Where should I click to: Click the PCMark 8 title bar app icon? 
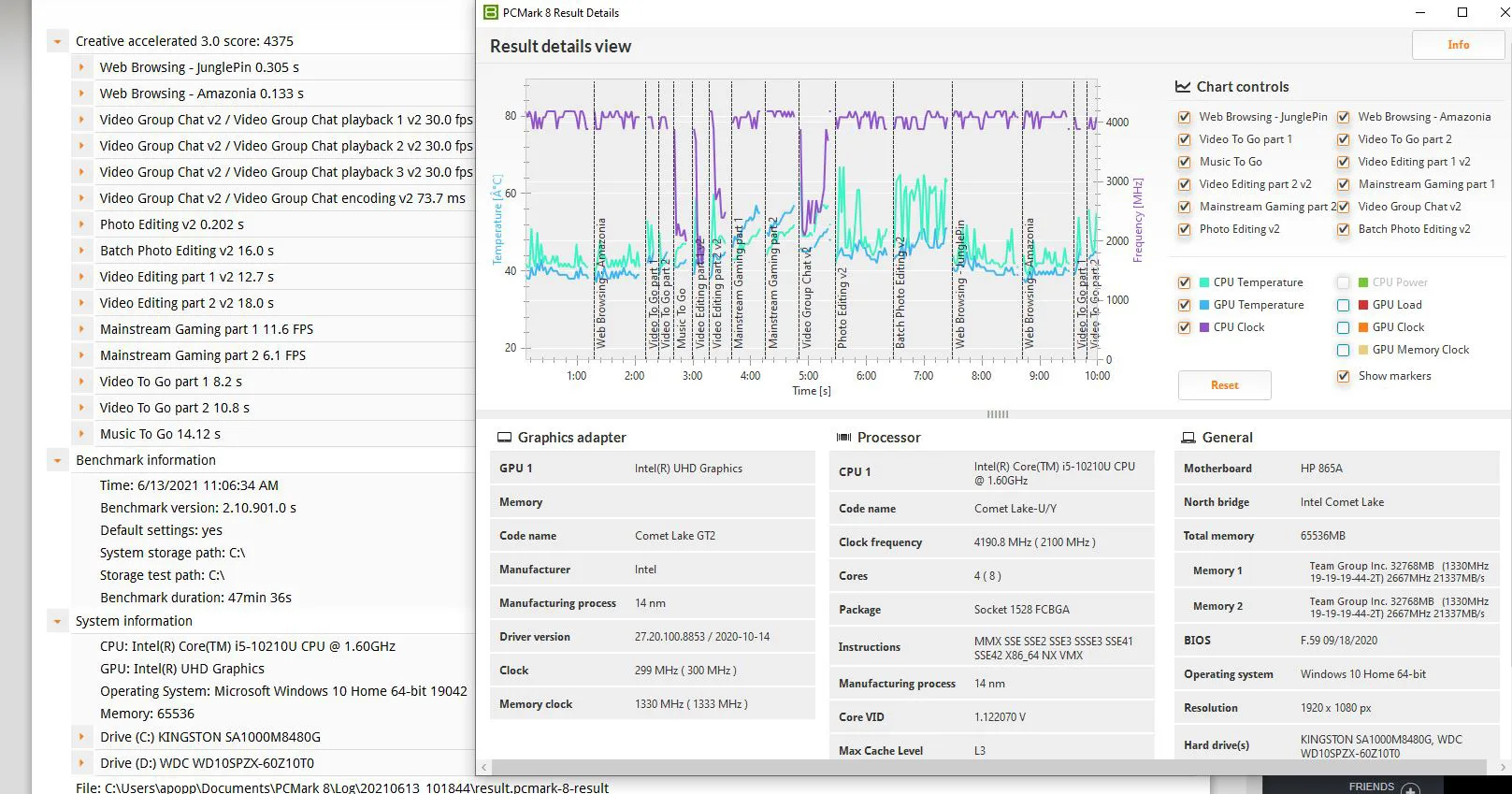(491, 12)
